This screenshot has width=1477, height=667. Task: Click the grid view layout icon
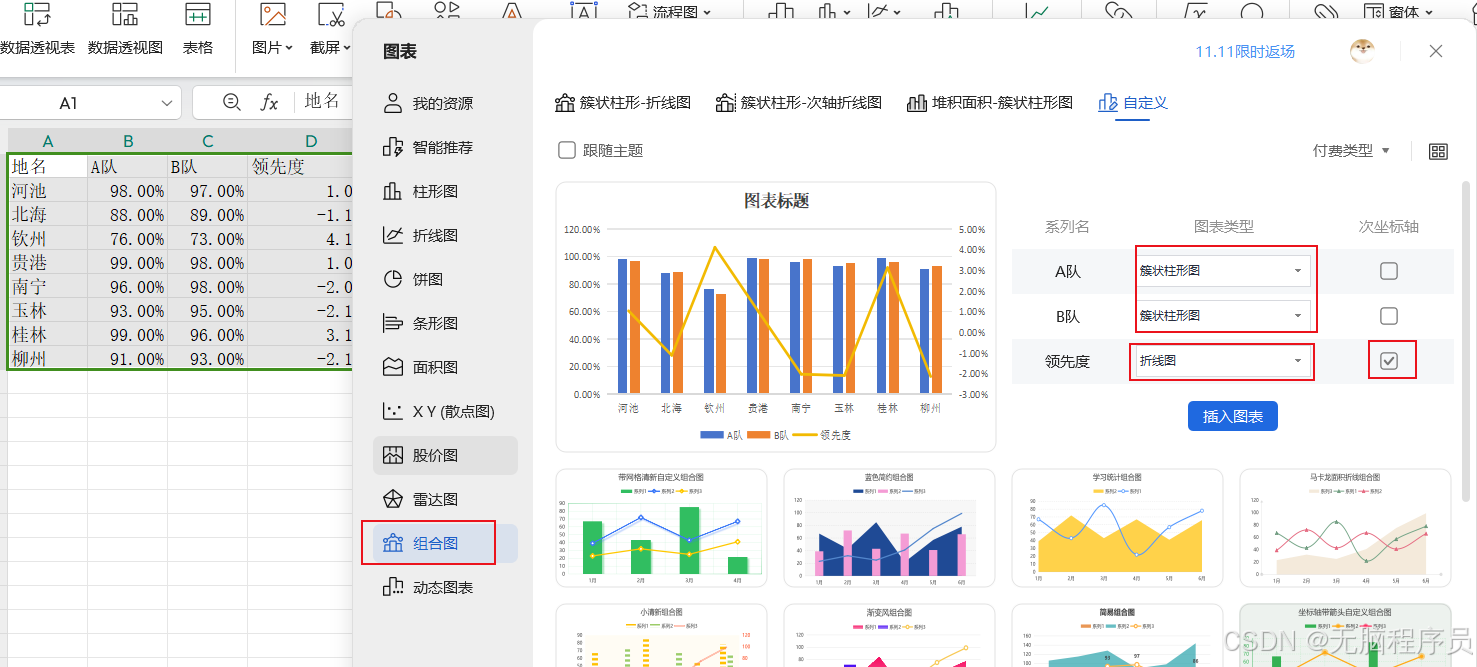[x=1438, y=151]
